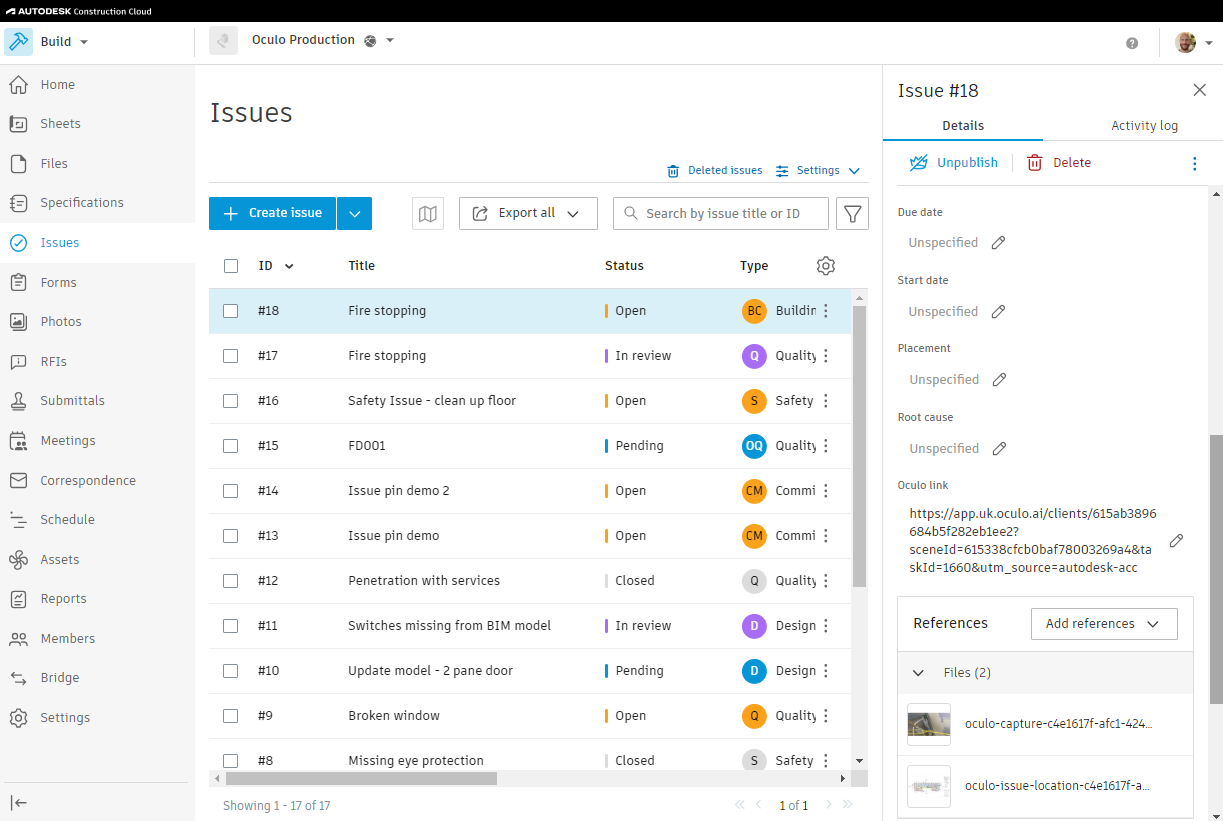Open more options for issue #16
Screen dimensions: 1223x821
tap(826, 401)
